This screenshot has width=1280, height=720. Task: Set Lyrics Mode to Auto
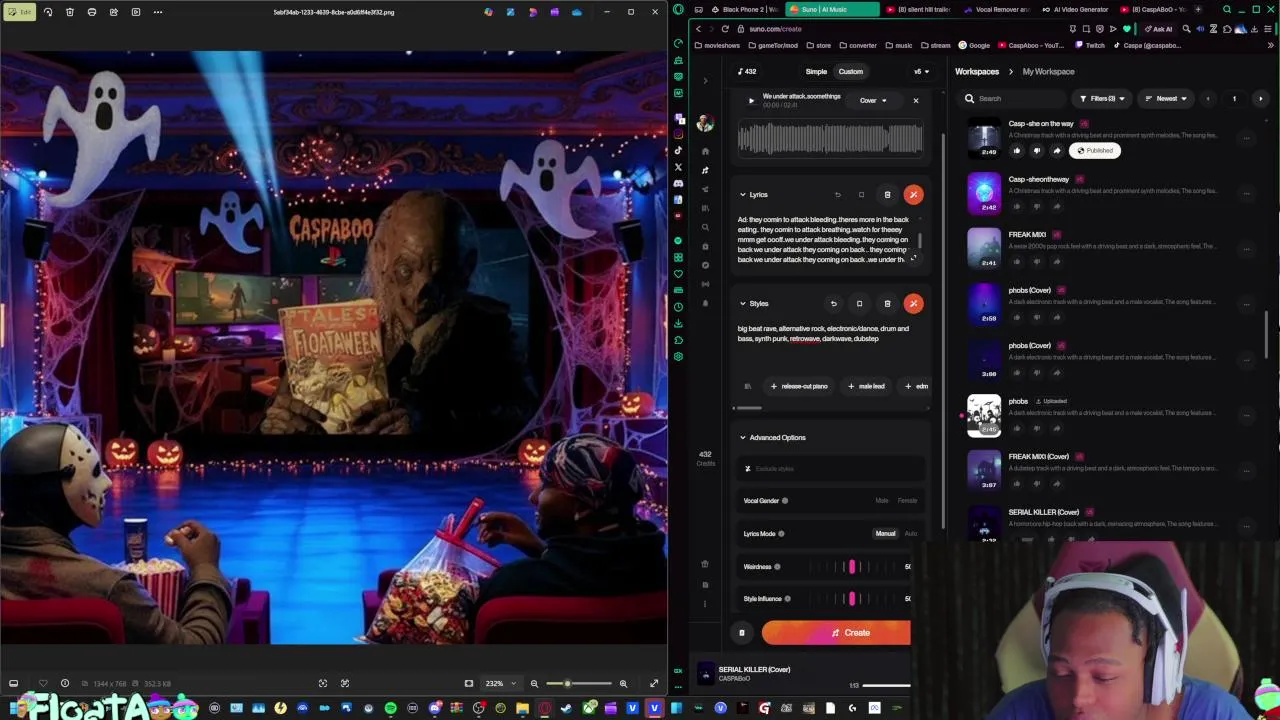[910, 534]
